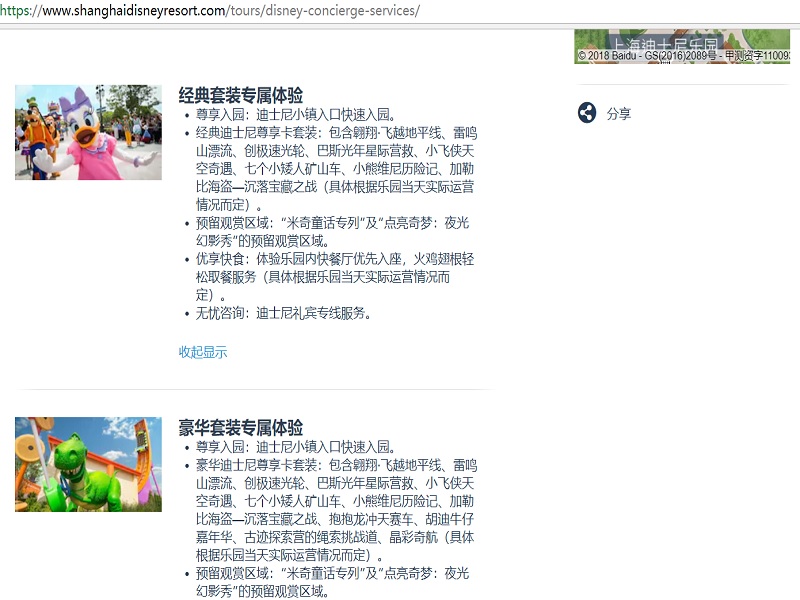Click first 尊享入园 bullet under 经典套装
The height and width of the screenshot is (600, 800).
[295, 114]
